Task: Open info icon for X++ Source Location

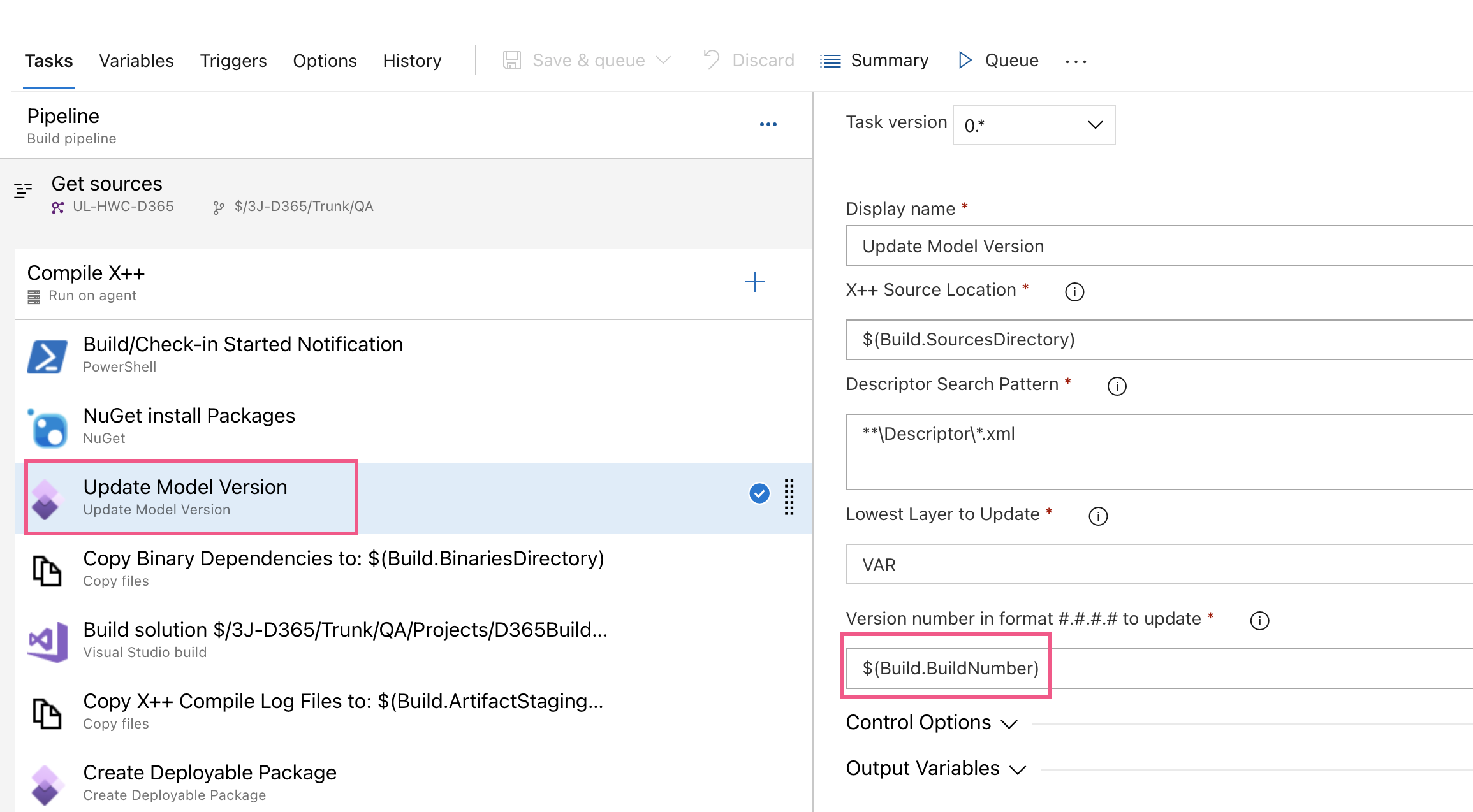Action: pos(1074,292)
